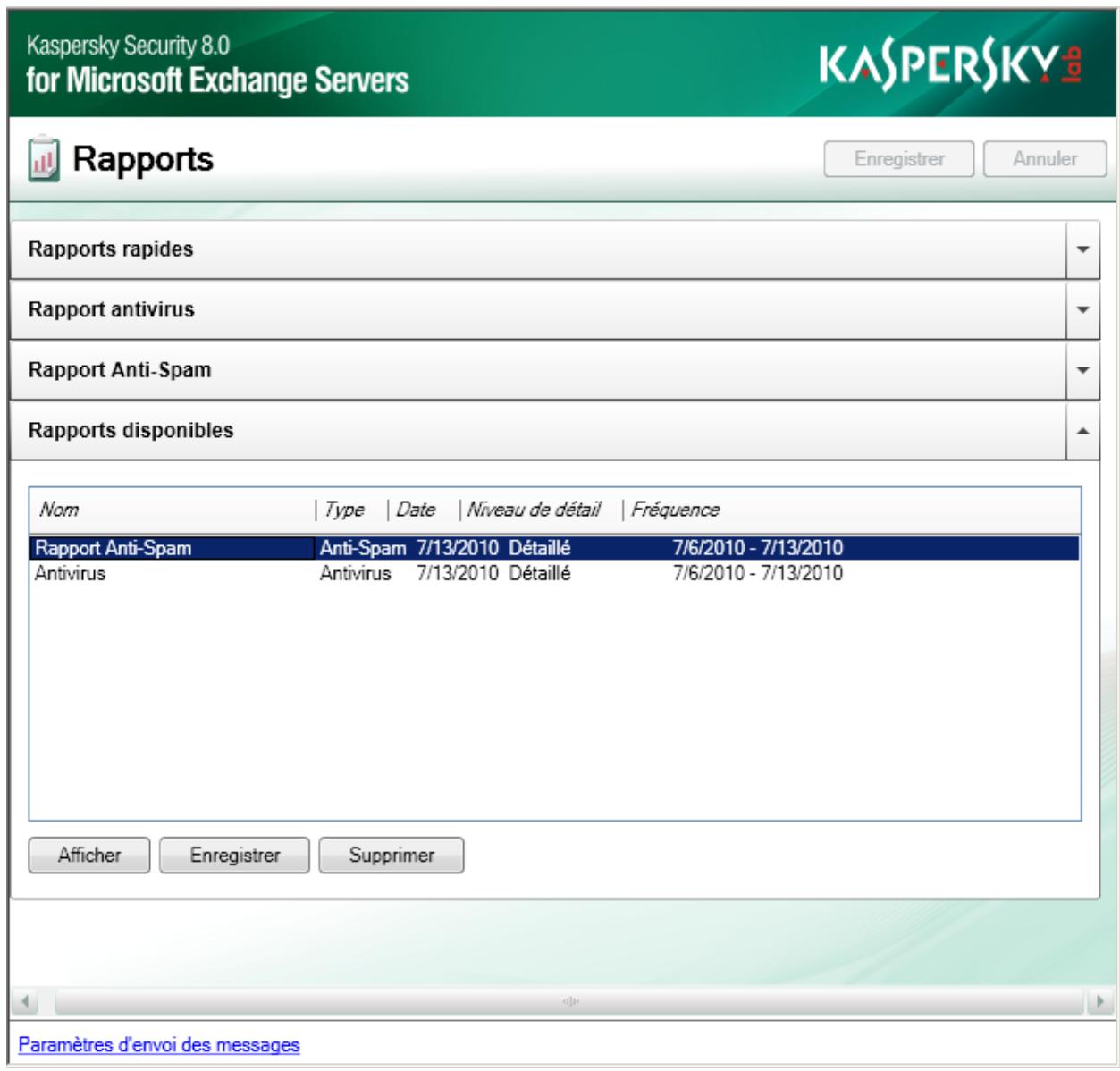Collapse the Rapports disponibles section arrow
1120x1071 pixels.
(x=1082, y=431)
